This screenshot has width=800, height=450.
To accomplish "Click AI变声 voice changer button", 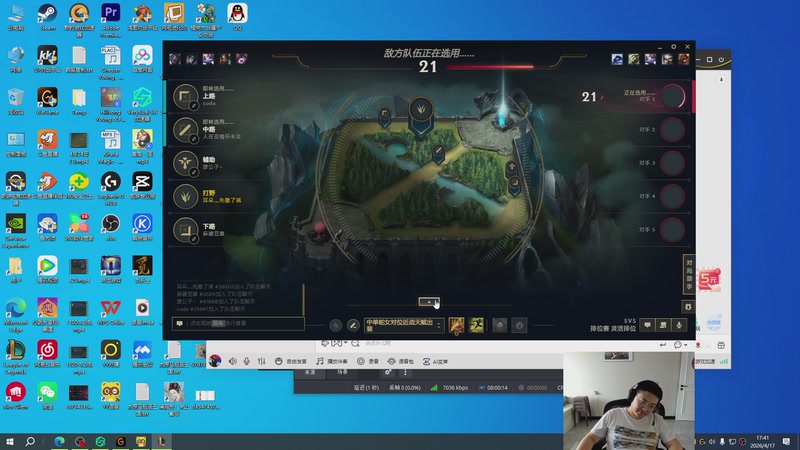I will click(x=435, y=361).
